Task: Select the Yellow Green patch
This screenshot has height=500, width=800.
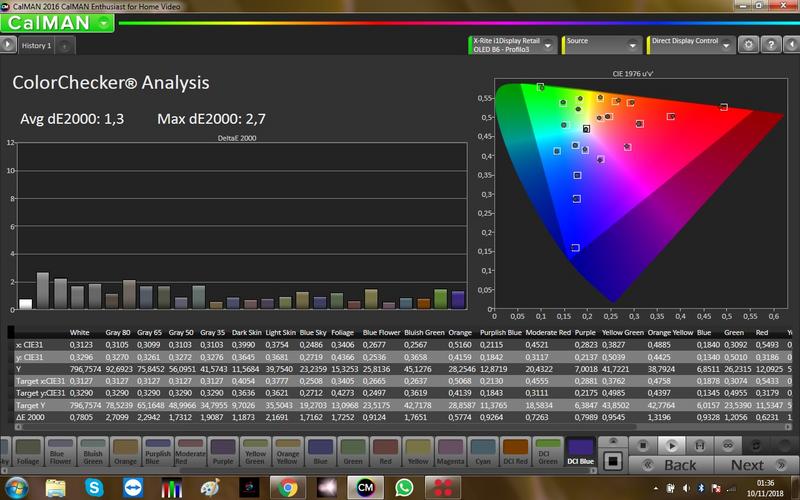Action: (255, 452)
